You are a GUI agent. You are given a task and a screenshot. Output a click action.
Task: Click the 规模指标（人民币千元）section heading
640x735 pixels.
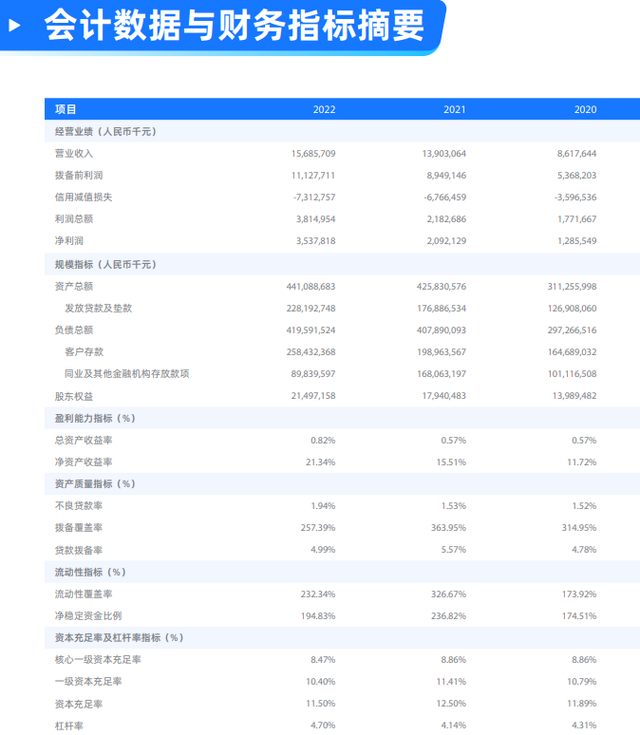[105, 264]
